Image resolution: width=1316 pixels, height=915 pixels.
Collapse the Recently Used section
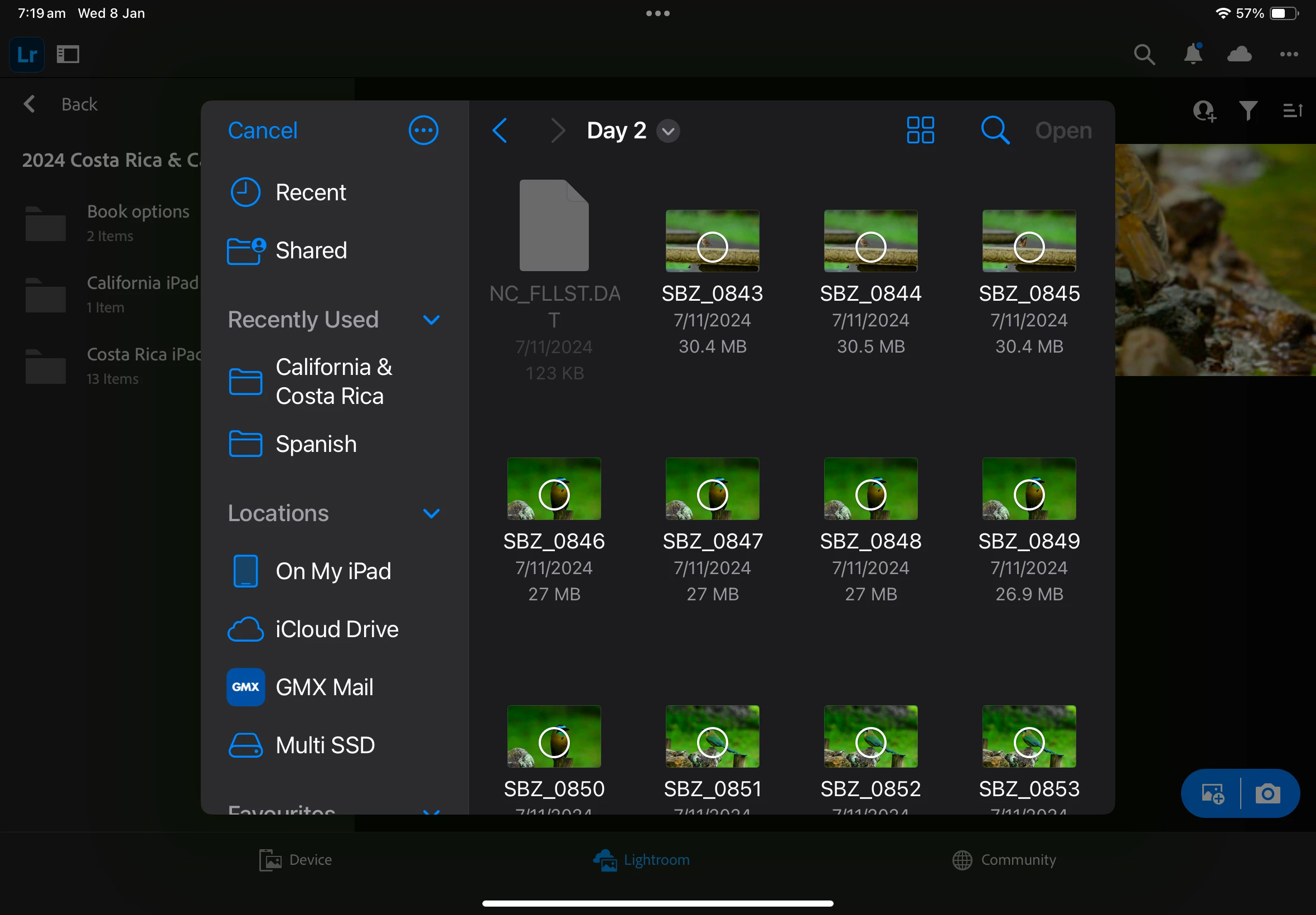point(432,320)
